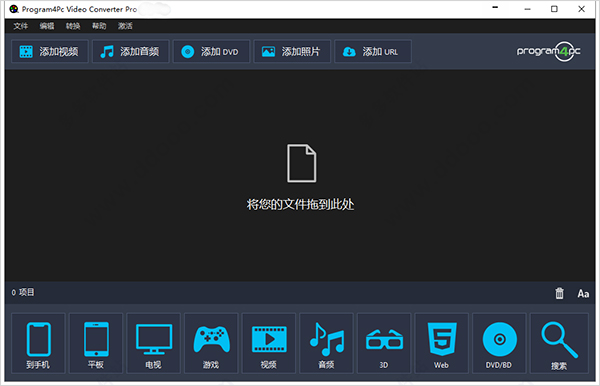Select the 音频 audio format category
600x386 pixels.
(x=326, y=343)
